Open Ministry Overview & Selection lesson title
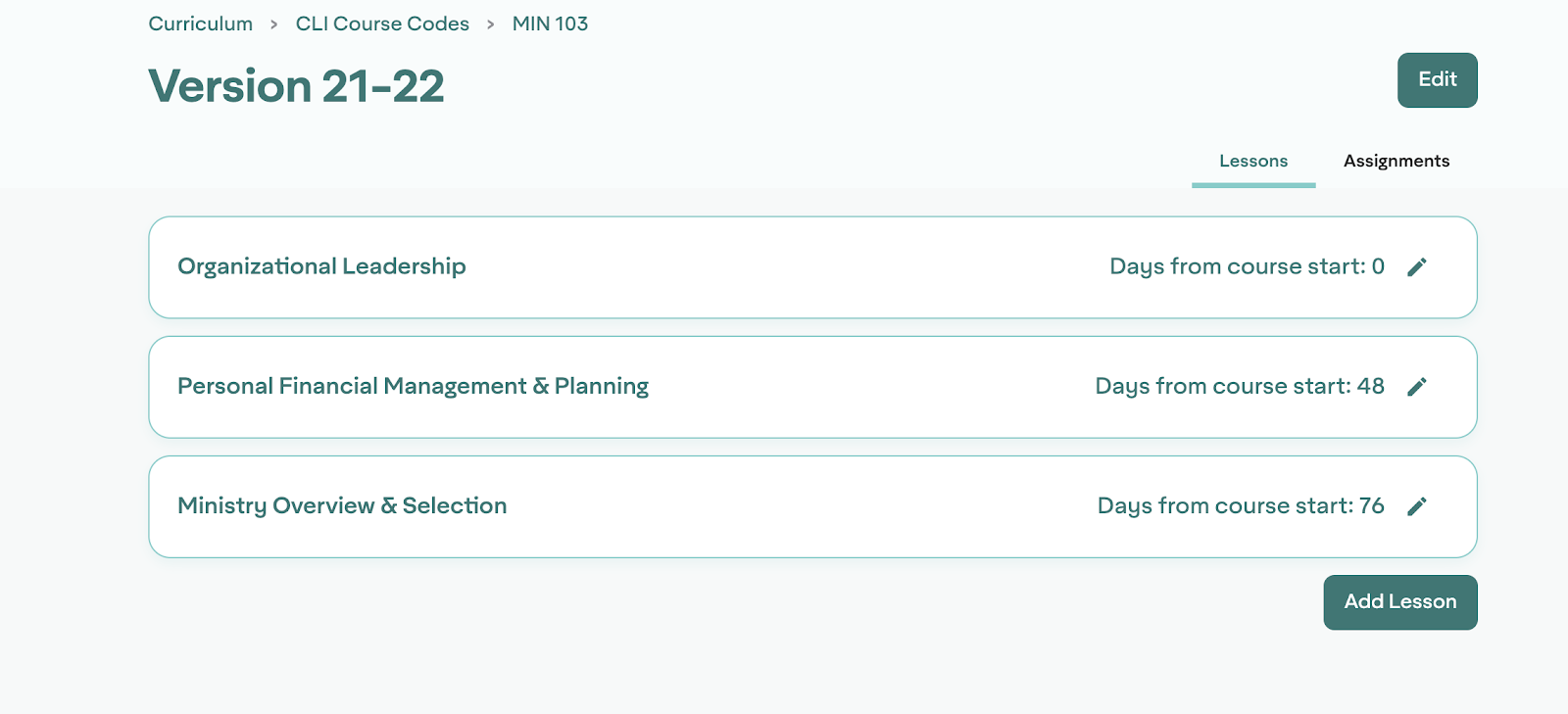This screenshot has width=1568, height=714. 342,505
